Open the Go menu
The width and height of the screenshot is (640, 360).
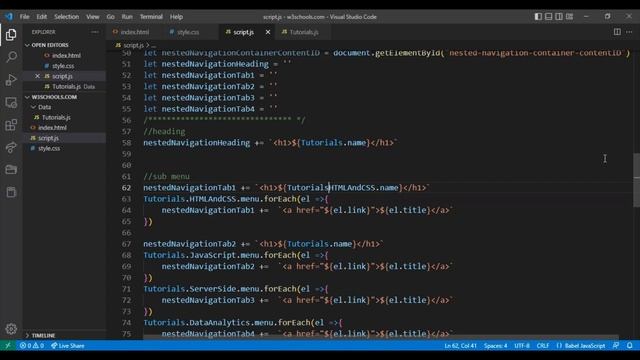point(111,17)
